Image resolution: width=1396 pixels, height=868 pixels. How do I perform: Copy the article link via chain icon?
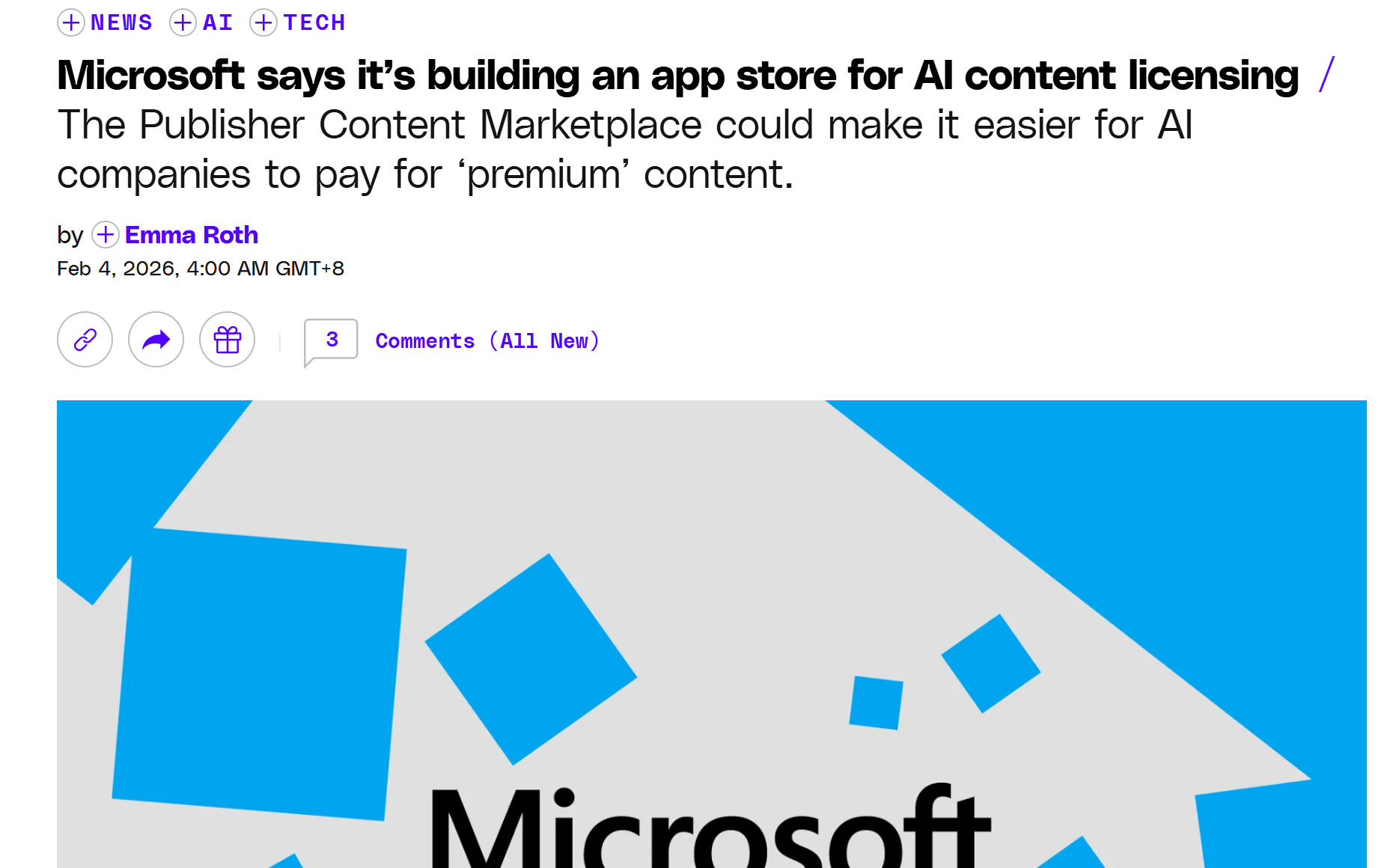(x=85, y=340)
